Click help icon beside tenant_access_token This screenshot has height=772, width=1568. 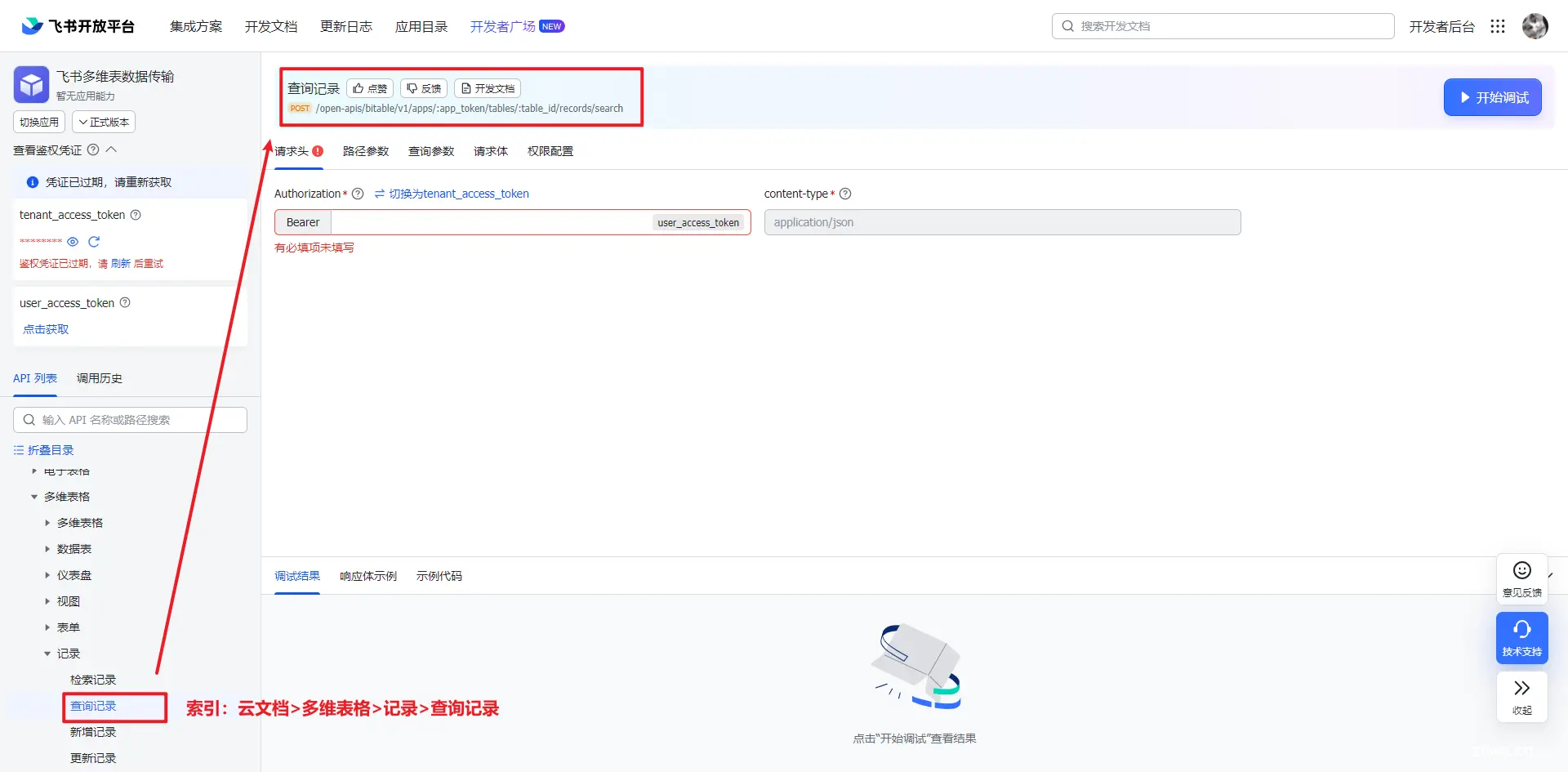pyautogui.click(x=136, y=215)
